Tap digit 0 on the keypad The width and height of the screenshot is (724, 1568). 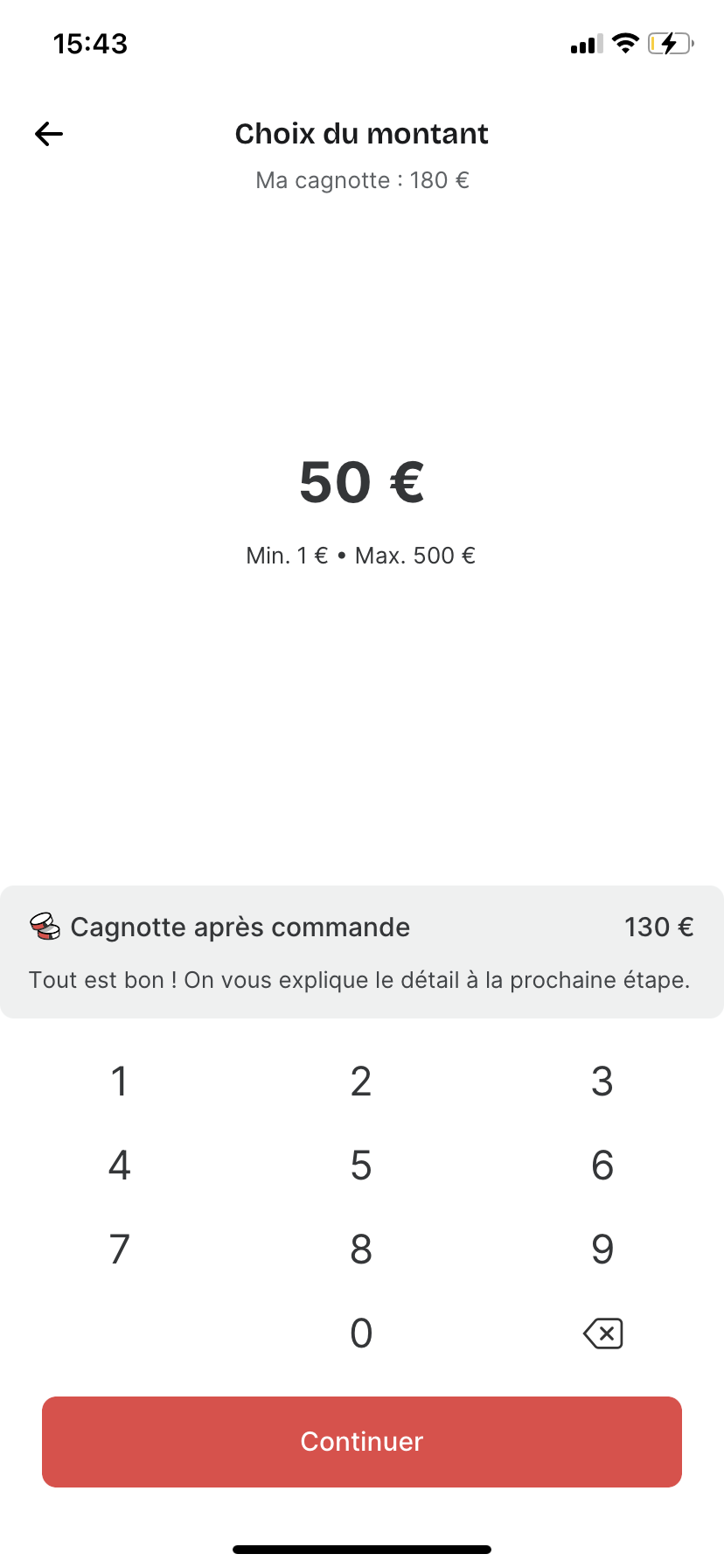[361, 1333]
